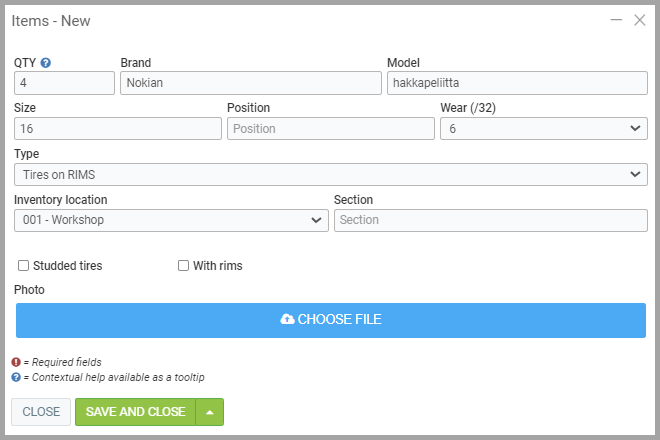Open the Inventory location dropdown
Image resolution: width=660 pixels, height=440 pixels.
coord(171,220)
